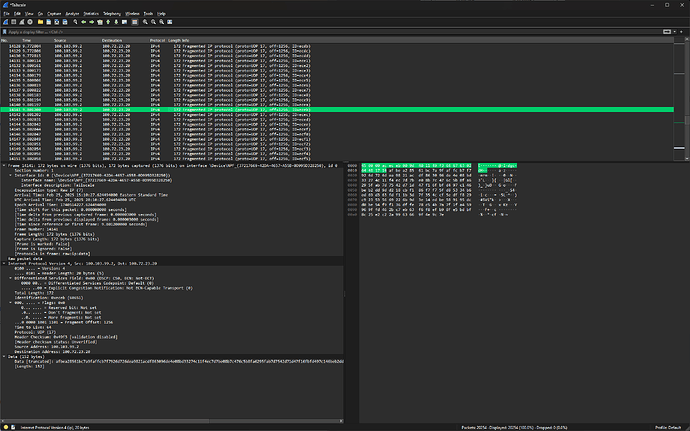The image size is (690, 431).
Task: Click the Open capture file folder icon
Action: point(40,22)
